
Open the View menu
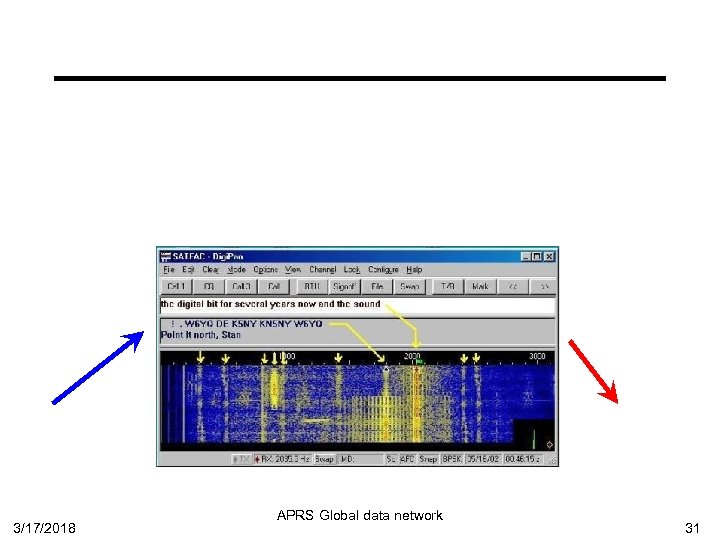tap(293, 270)
